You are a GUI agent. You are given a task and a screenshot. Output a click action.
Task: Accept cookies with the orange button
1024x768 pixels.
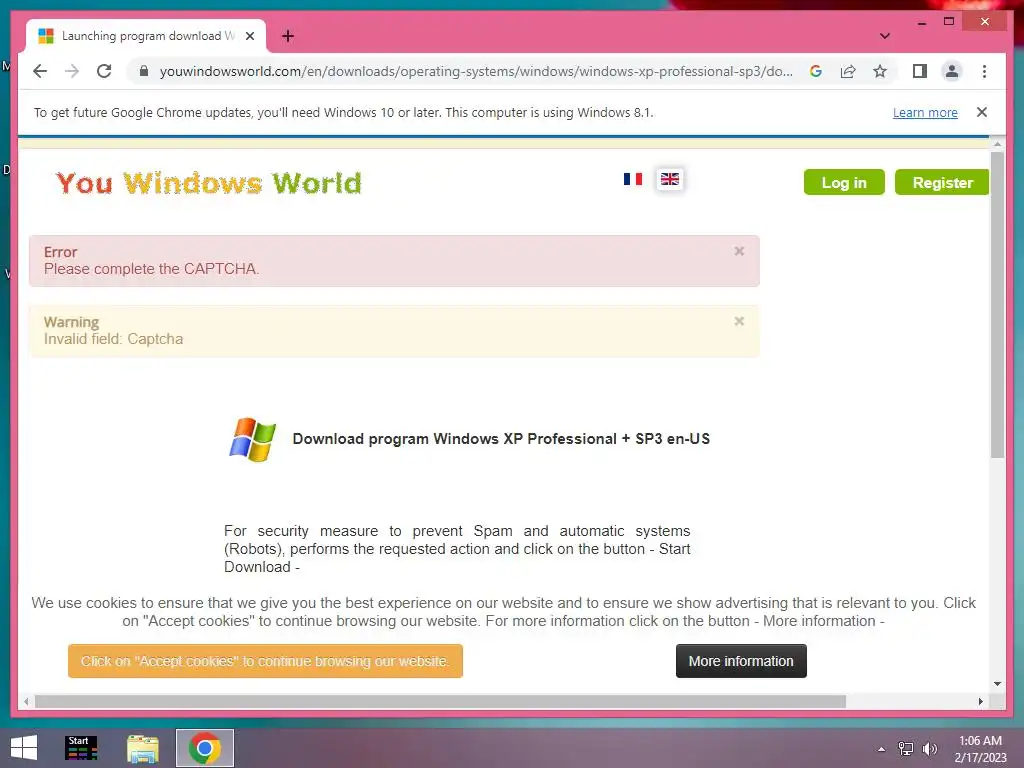click(265, 661)
